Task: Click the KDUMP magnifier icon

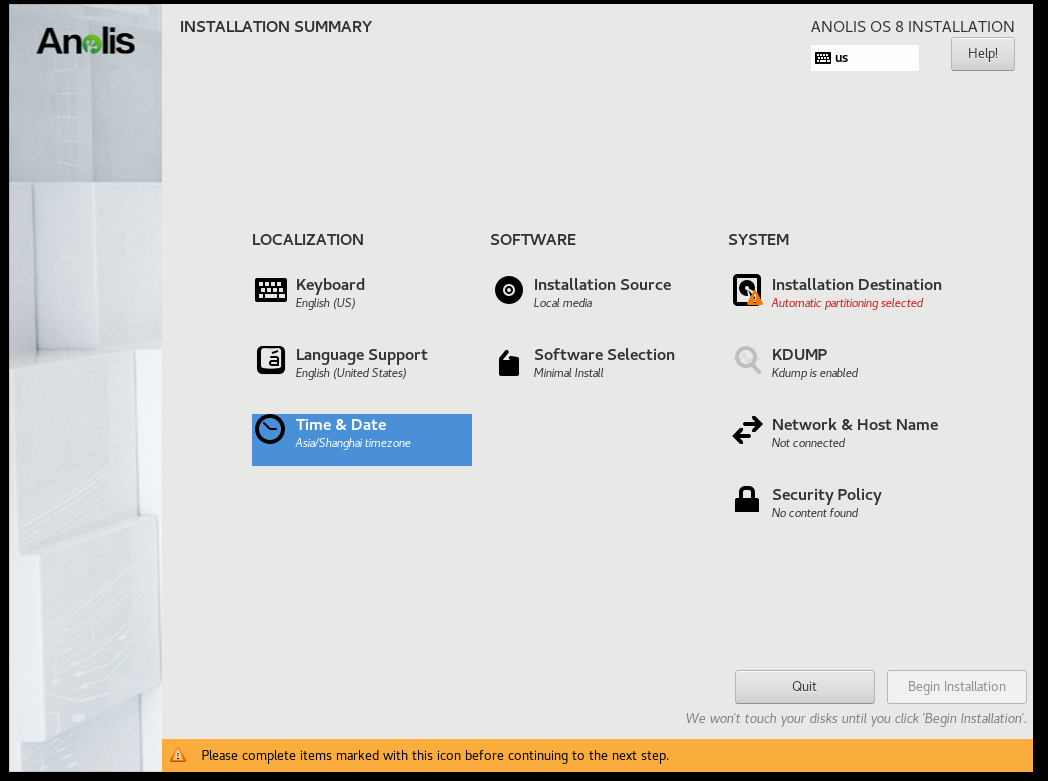Action: 747,360
